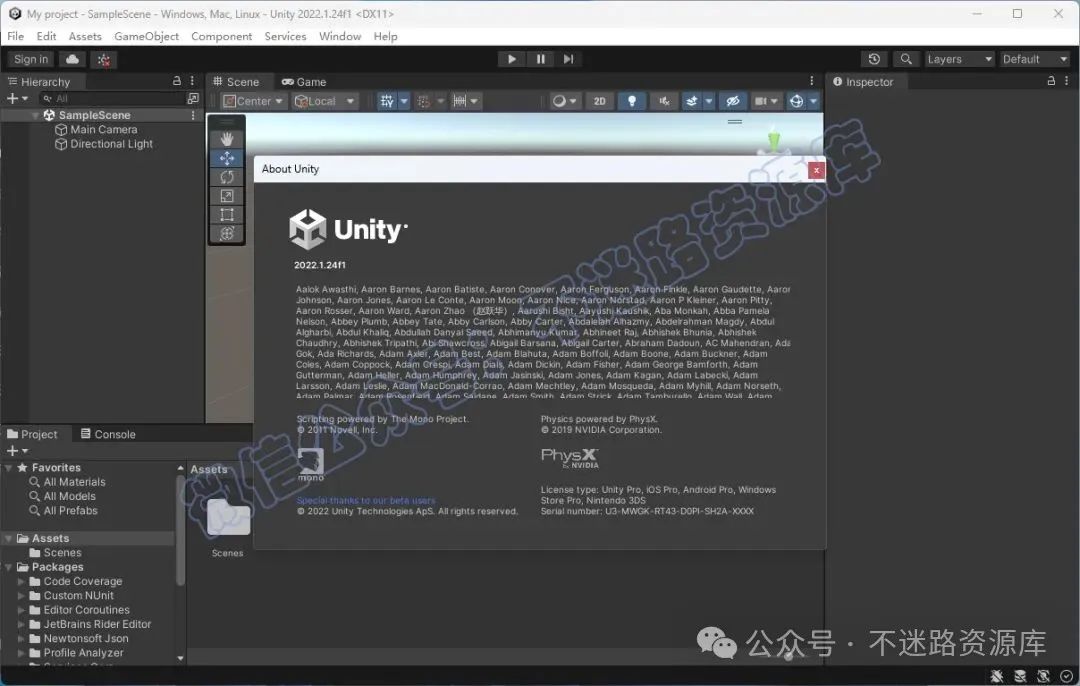Screen dimensions: 1080x686
Task: Select the Scale tool
Action: (x=227, y=196)
